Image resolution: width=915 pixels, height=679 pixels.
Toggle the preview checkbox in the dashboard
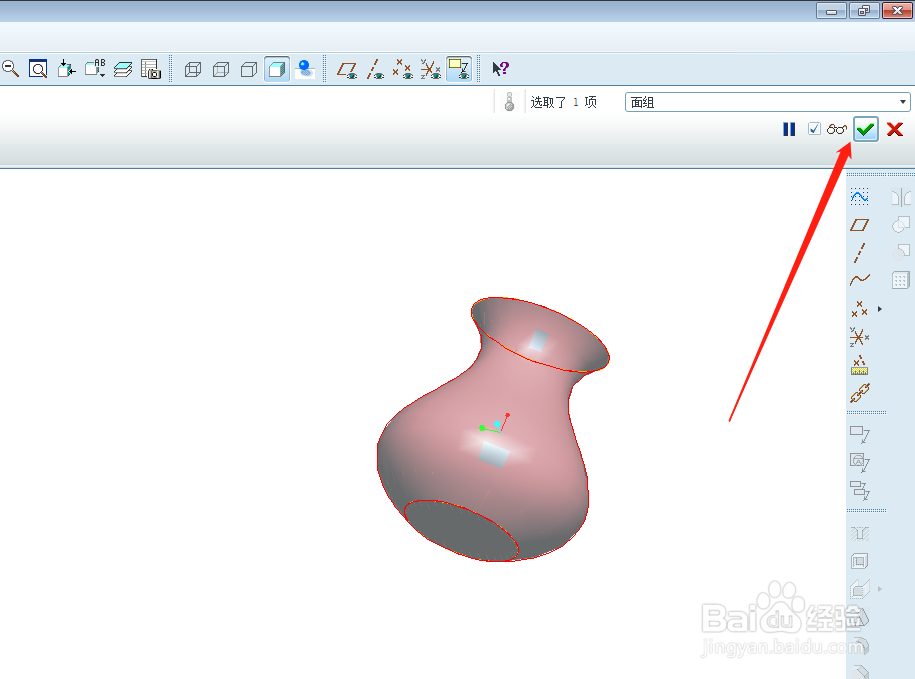tap(814, 128)
